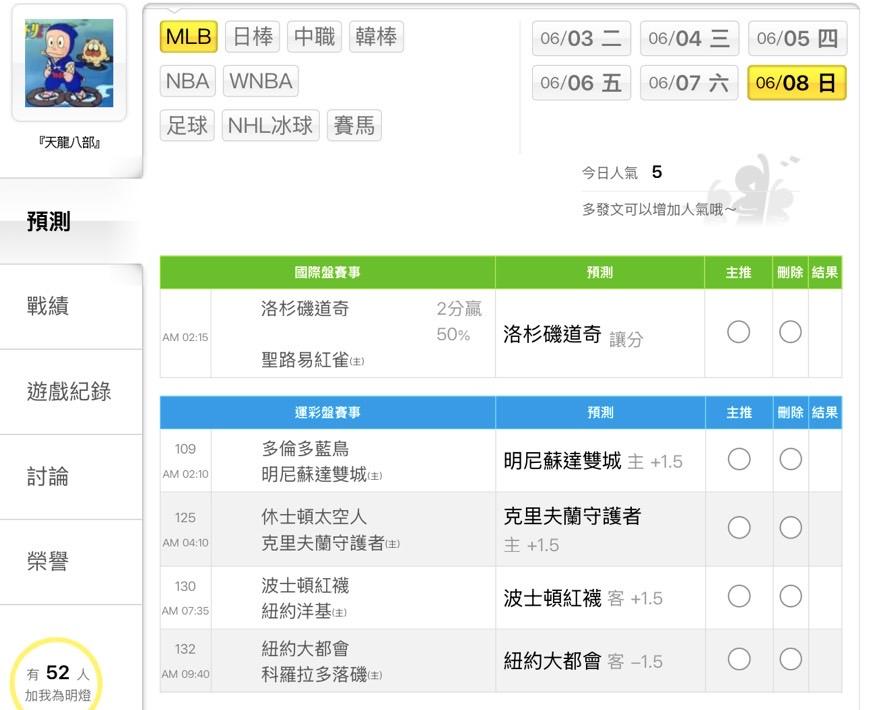Mark 明尼蘇達雙城 prediction as 主推
The width and height of the screenshot is (869, 710).
coord(739,459)
